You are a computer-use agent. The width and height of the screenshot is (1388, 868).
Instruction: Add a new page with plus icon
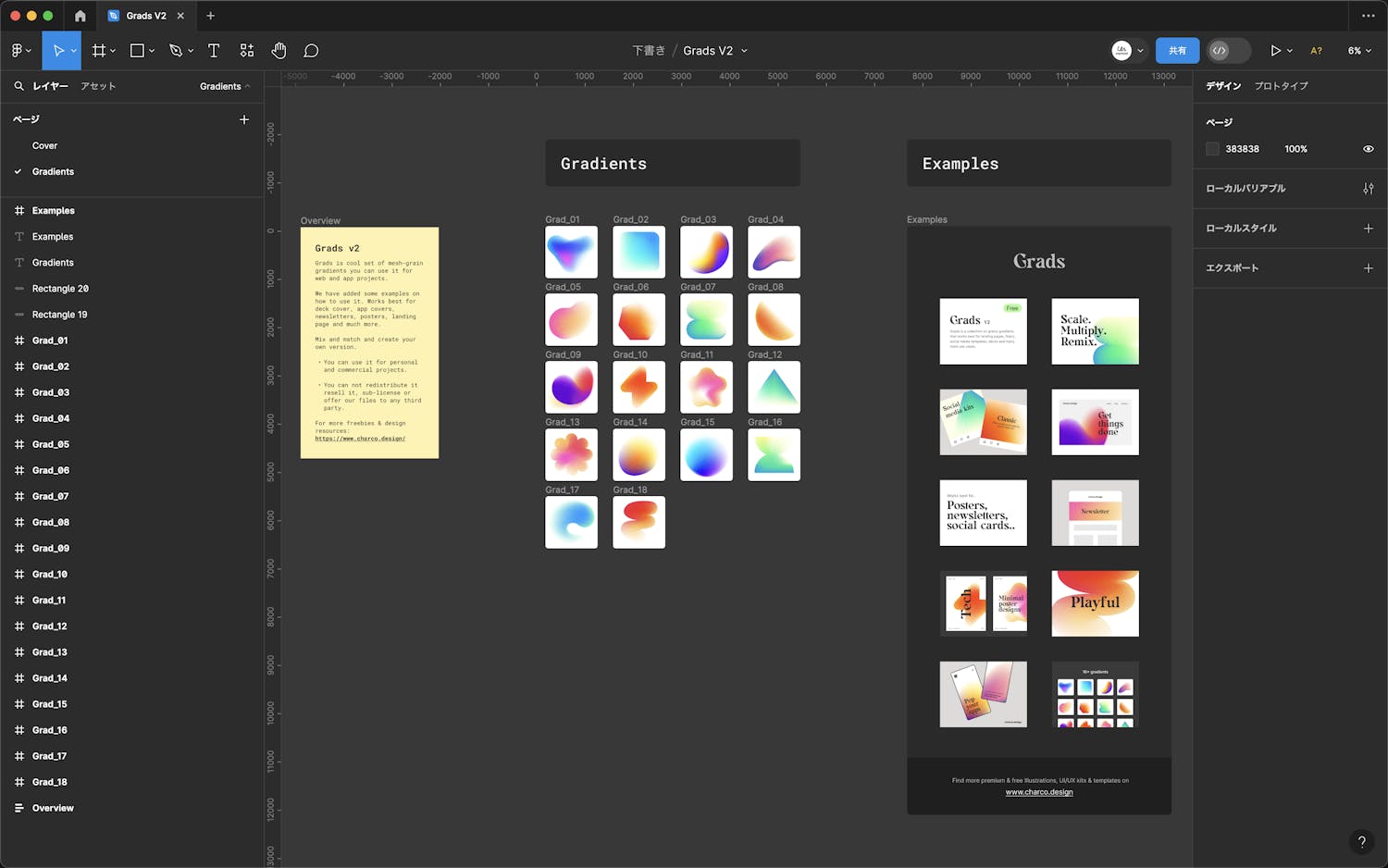tap(244, 119)
